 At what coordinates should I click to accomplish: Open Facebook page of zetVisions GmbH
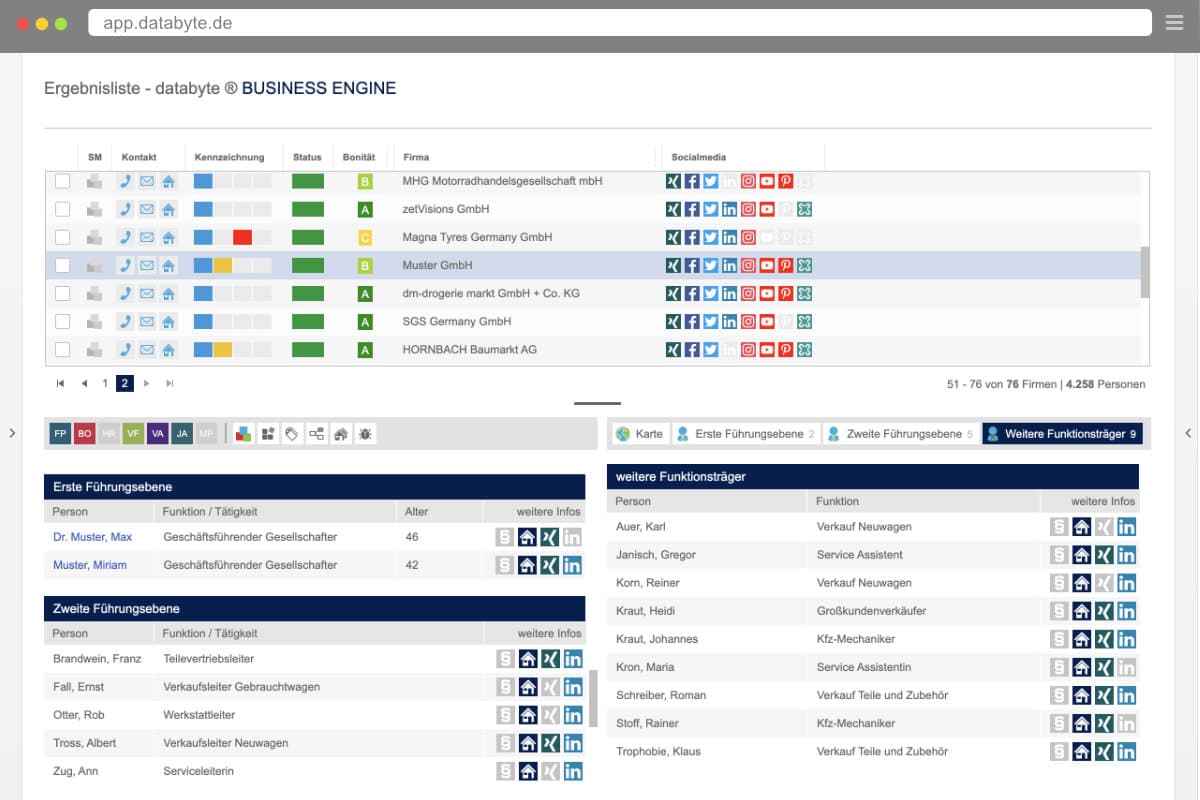(x=692, y=209)
